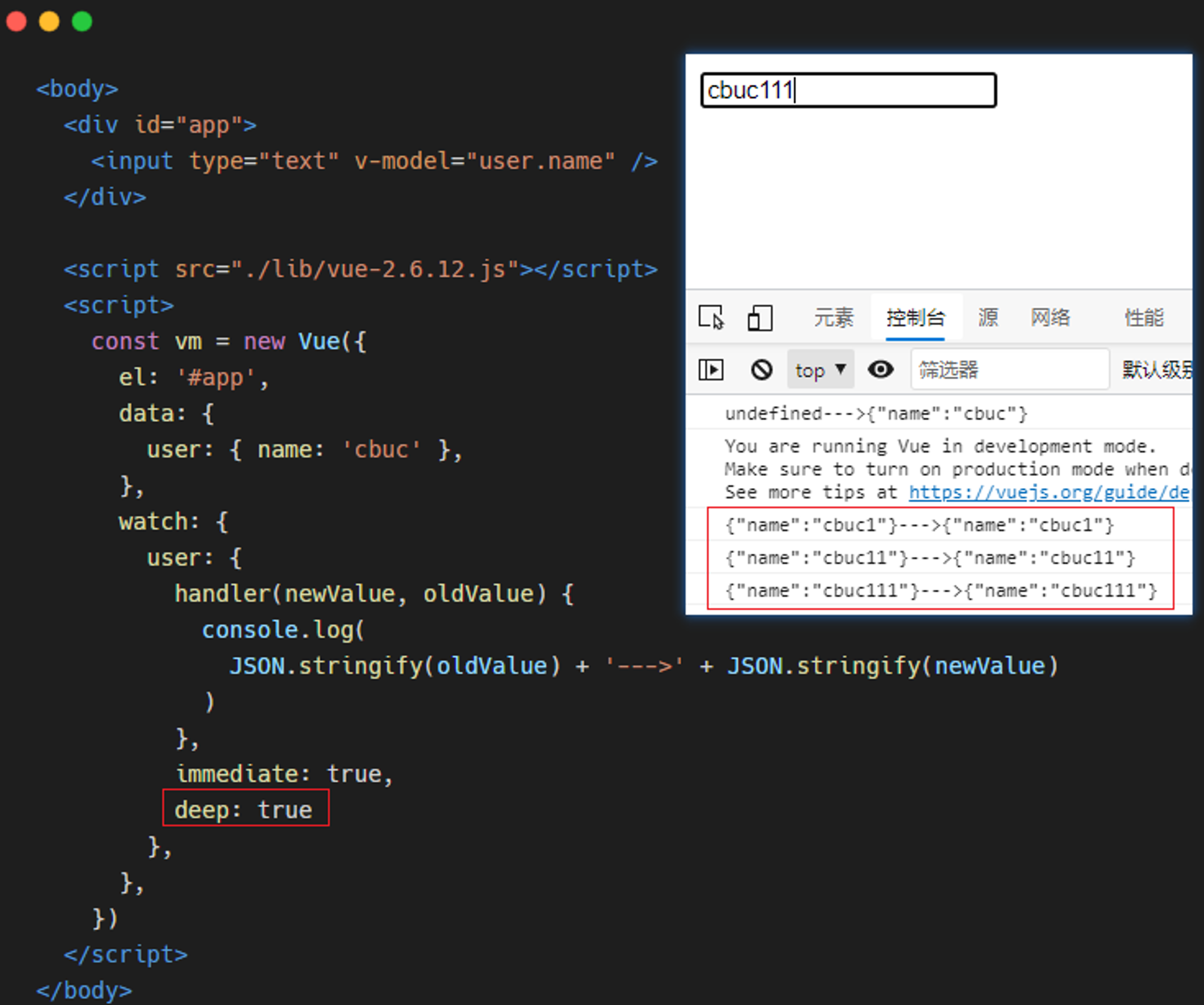Toggle the live expression eye icon

(x=880, y=369)
